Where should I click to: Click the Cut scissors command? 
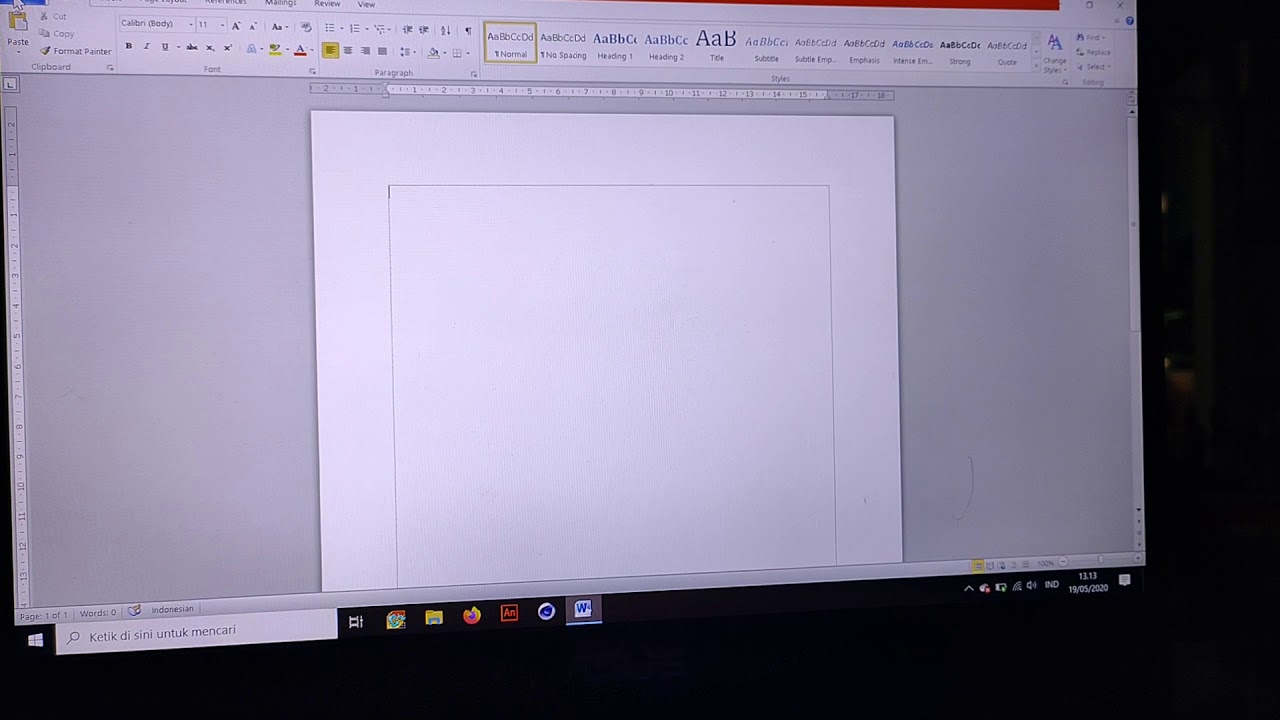click(x=54, y=17)
